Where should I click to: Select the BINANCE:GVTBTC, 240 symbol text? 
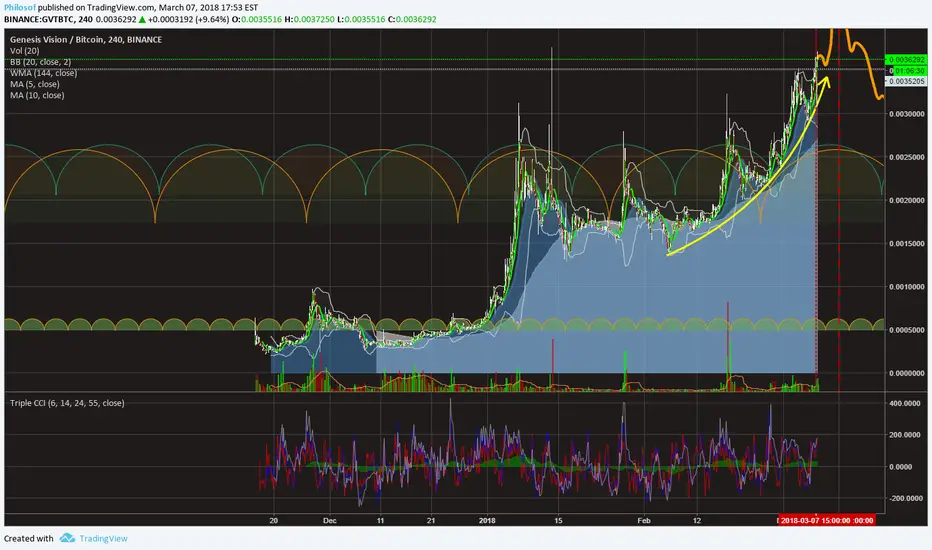tap(48, 20)
